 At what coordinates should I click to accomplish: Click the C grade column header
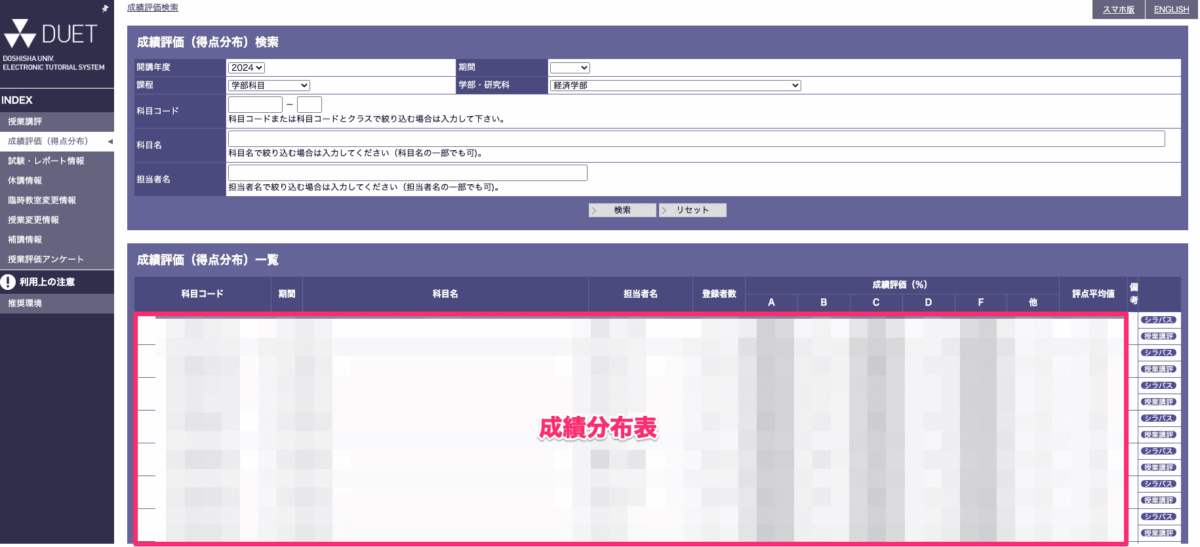(875, 302)
